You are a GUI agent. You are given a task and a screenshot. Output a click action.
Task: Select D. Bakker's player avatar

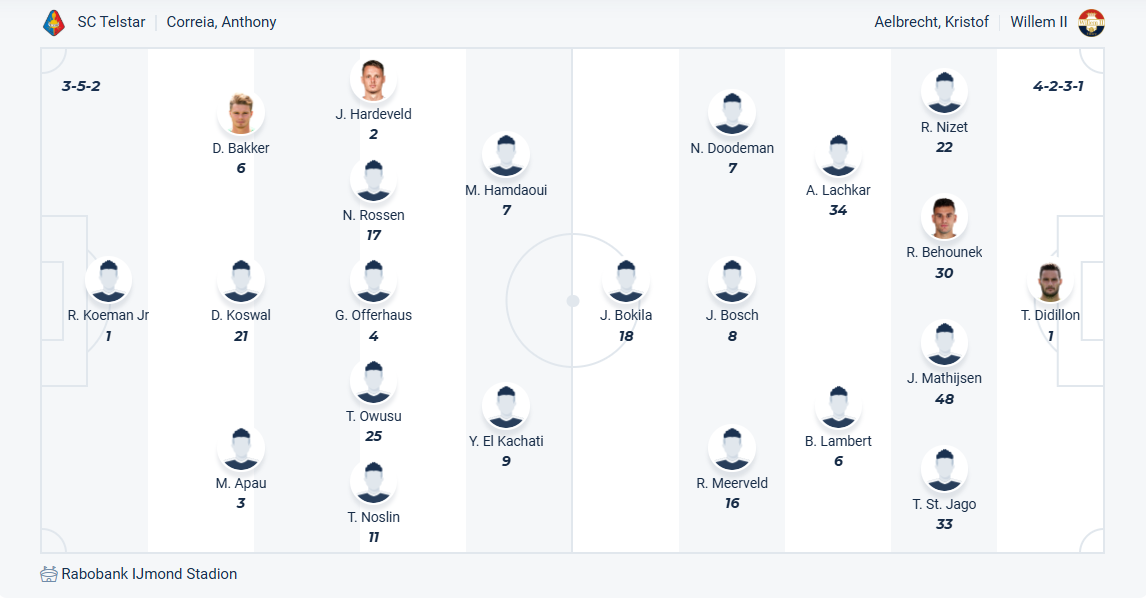click(240, 114)
